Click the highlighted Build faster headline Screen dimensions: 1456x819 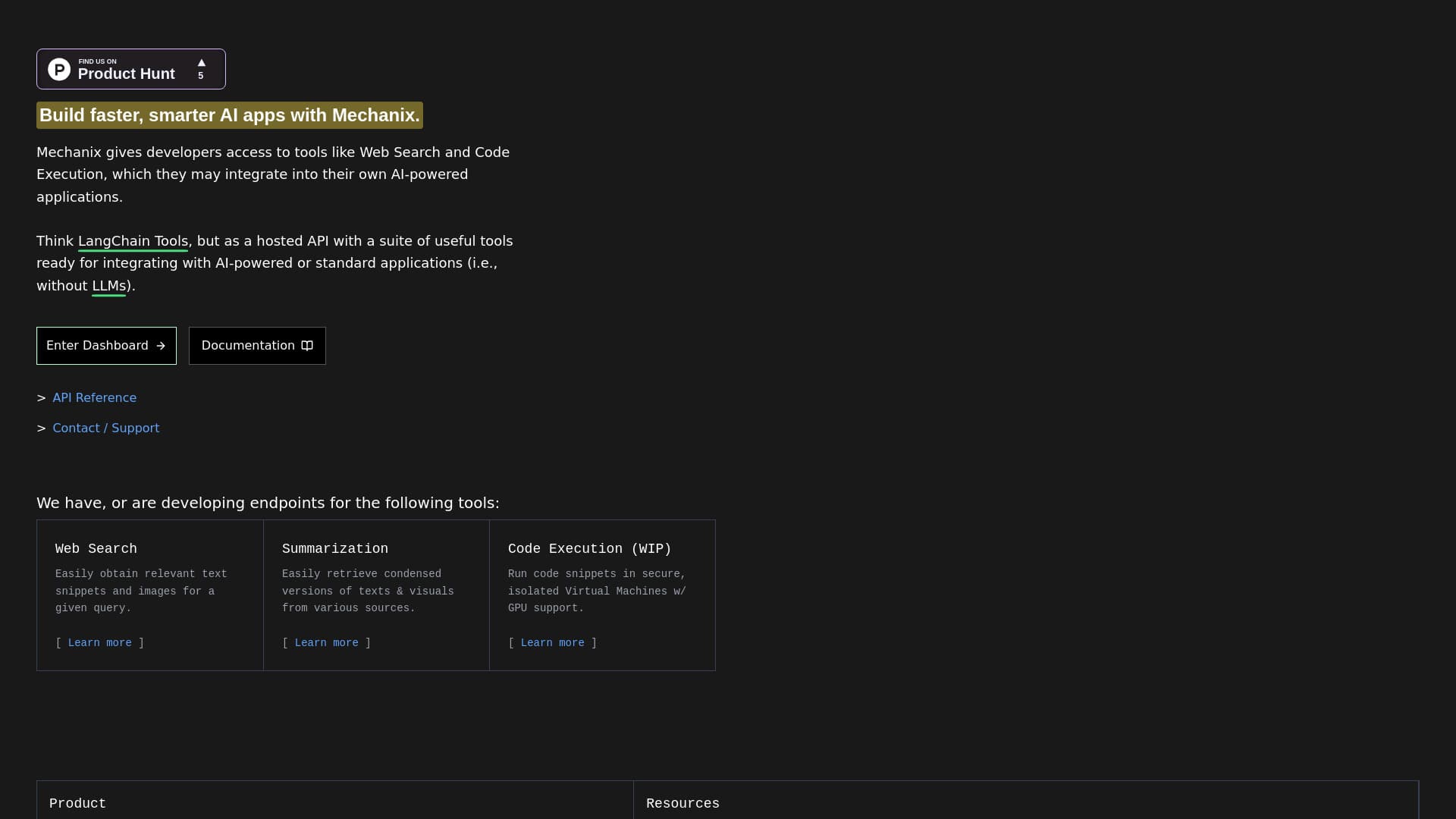pyautogui.click(x=229, y=115)
